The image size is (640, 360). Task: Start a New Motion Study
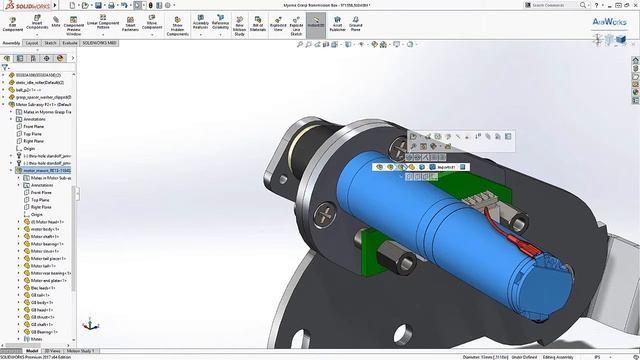coord(239,26)
